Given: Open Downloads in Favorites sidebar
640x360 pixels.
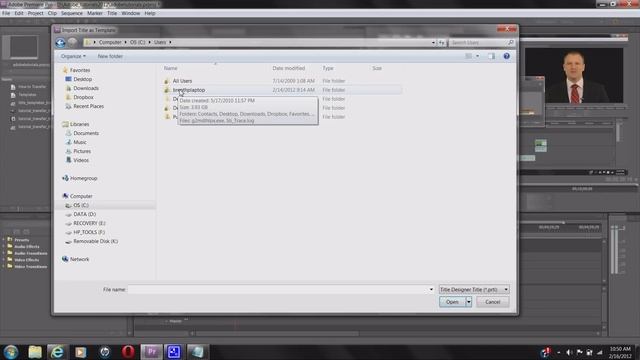Looking at the screenshot, I should click(x=86, y=88).
